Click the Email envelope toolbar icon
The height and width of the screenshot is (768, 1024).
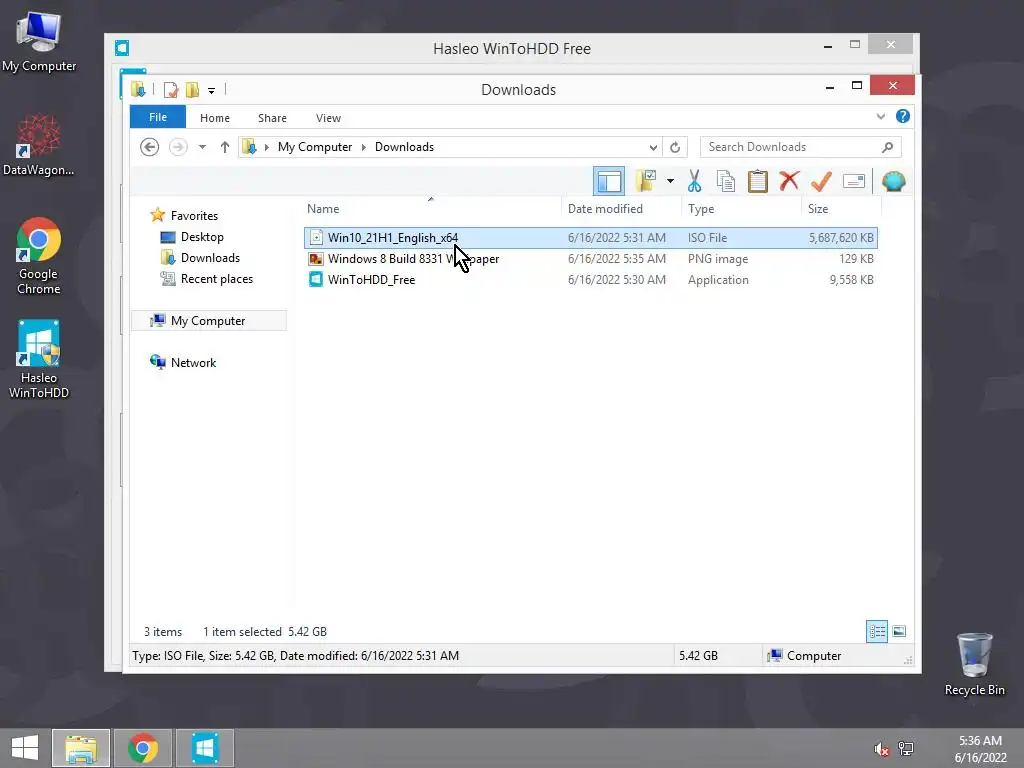pos(854,181)
